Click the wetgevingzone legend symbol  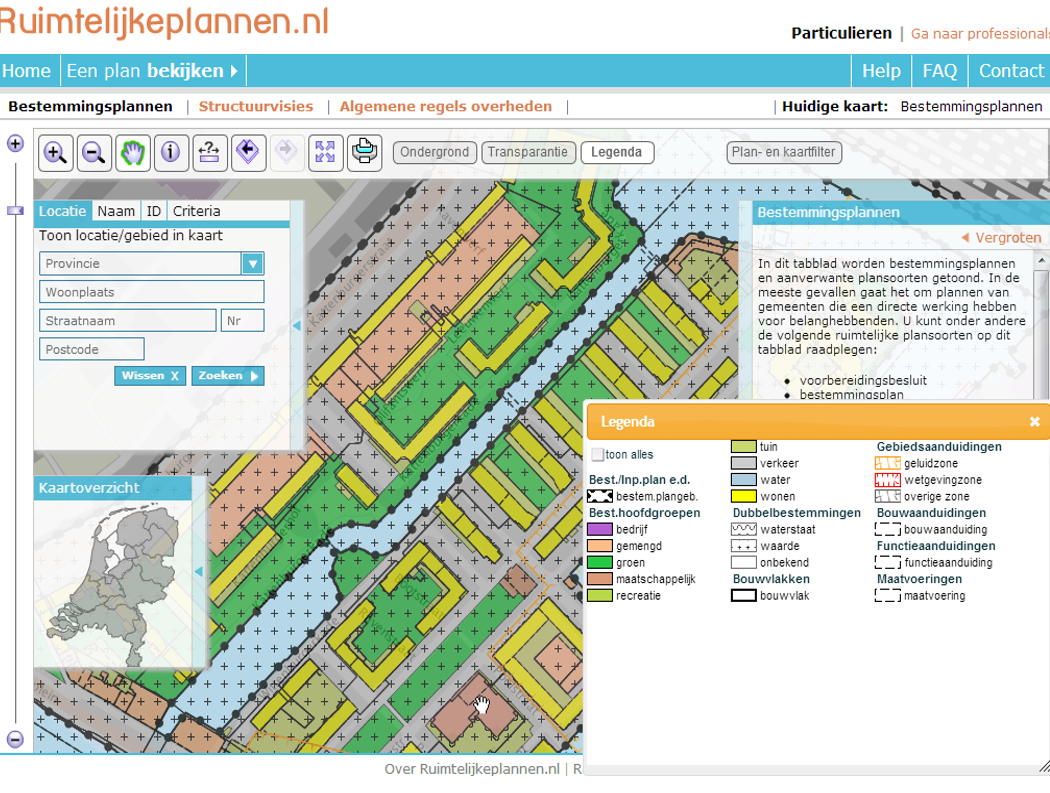(887, 480)
